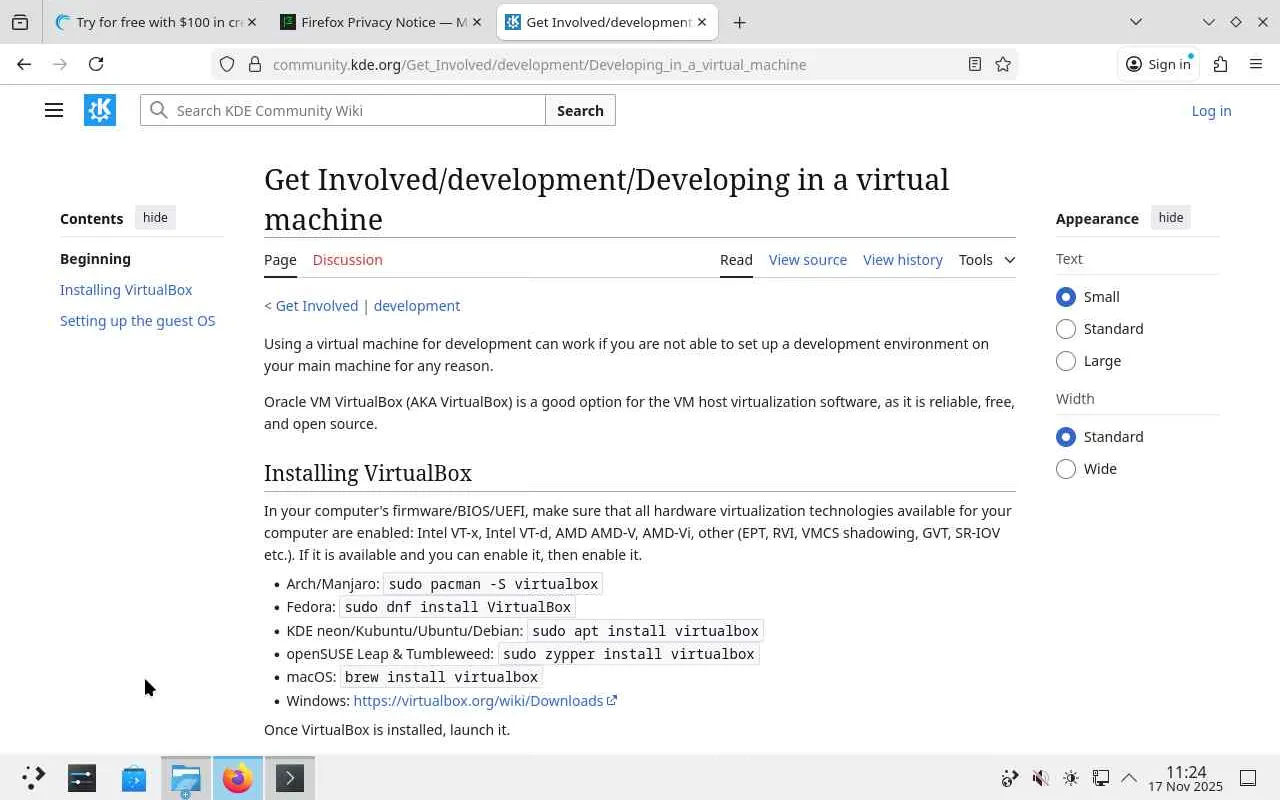Focus the Search KDE Community Wiki field
Image resolution: width=1280 pixels, height=800 pixels.
343,110
